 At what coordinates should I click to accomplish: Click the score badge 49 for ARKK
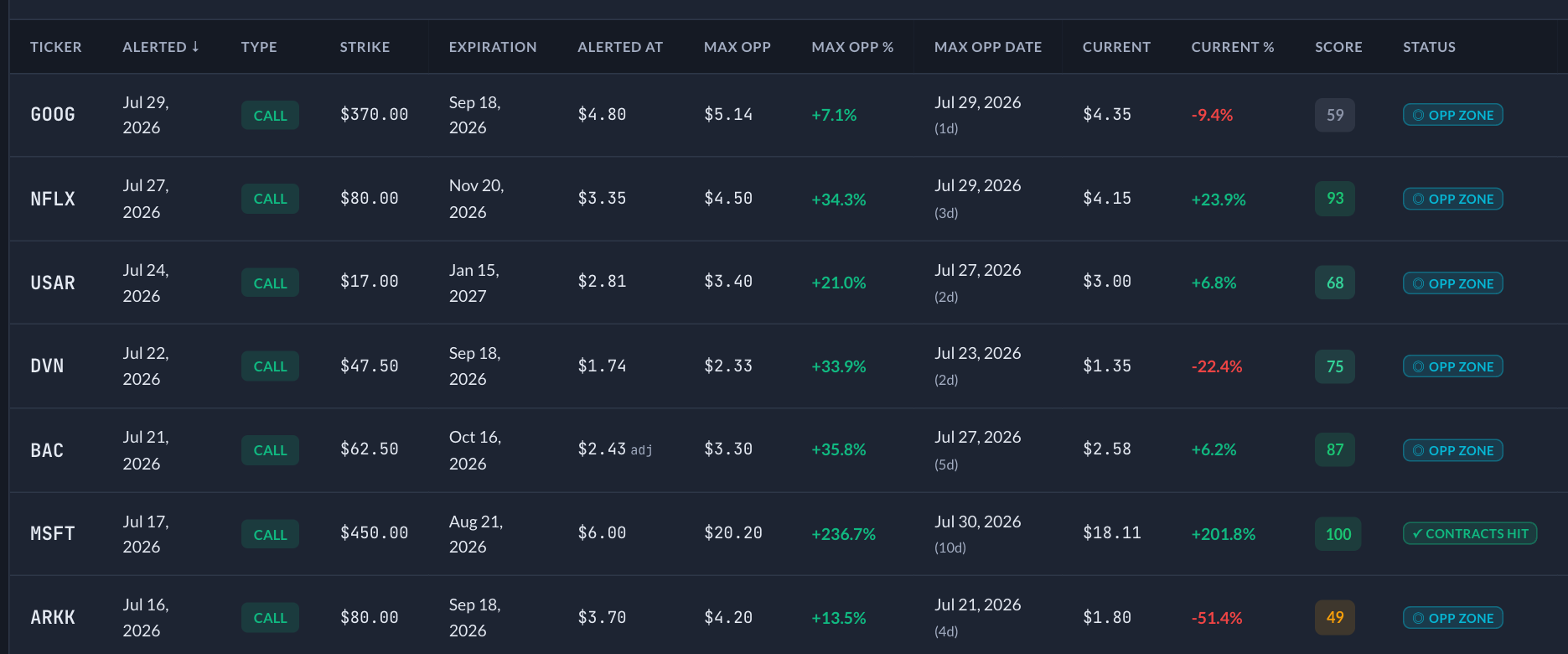click(x=1335, y=618)
